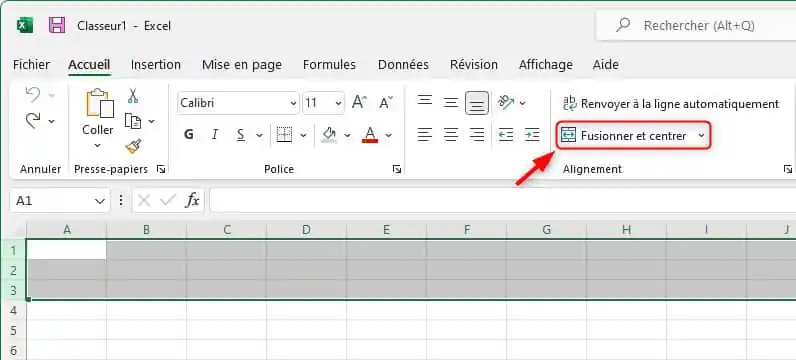Click the Coller paste clipboard icon
The width and height of the screenshot is (796, 360).
(100, 103)
